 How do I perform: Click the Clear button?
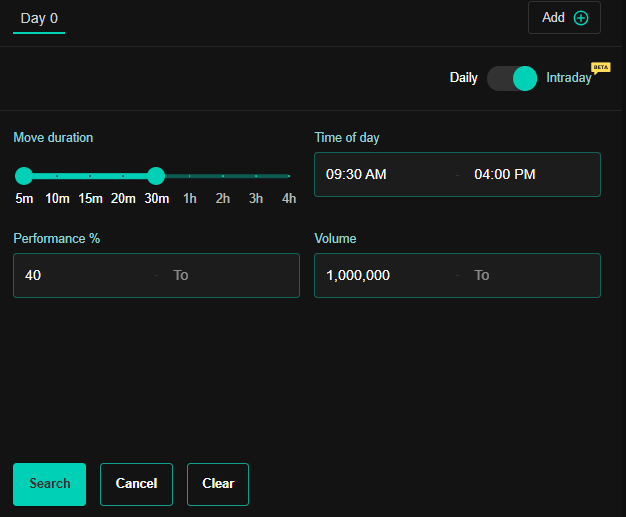pyautogui.click(x=218, y=484)
